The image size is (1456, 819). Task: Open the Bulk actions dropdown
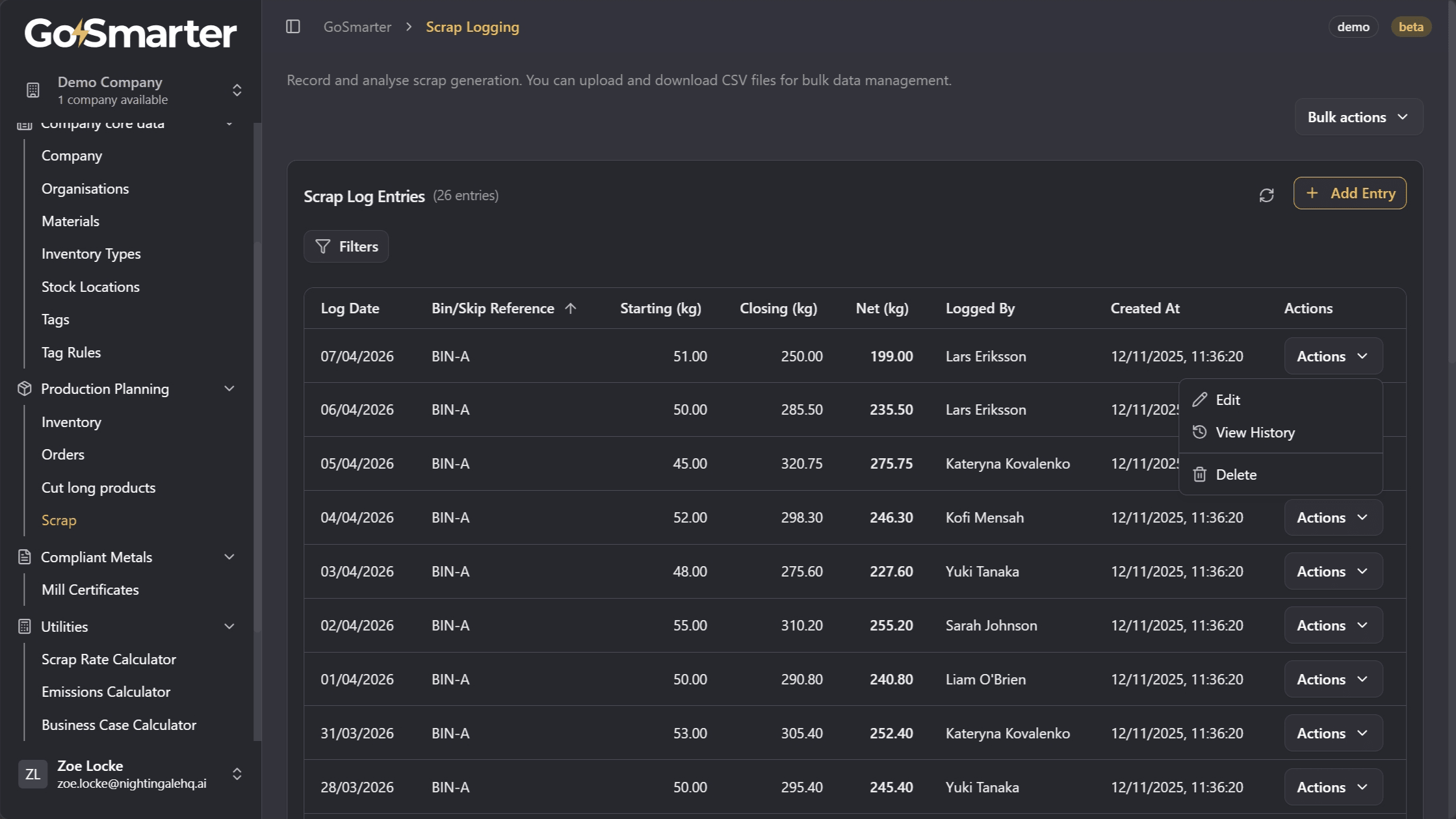[1358, 117]
